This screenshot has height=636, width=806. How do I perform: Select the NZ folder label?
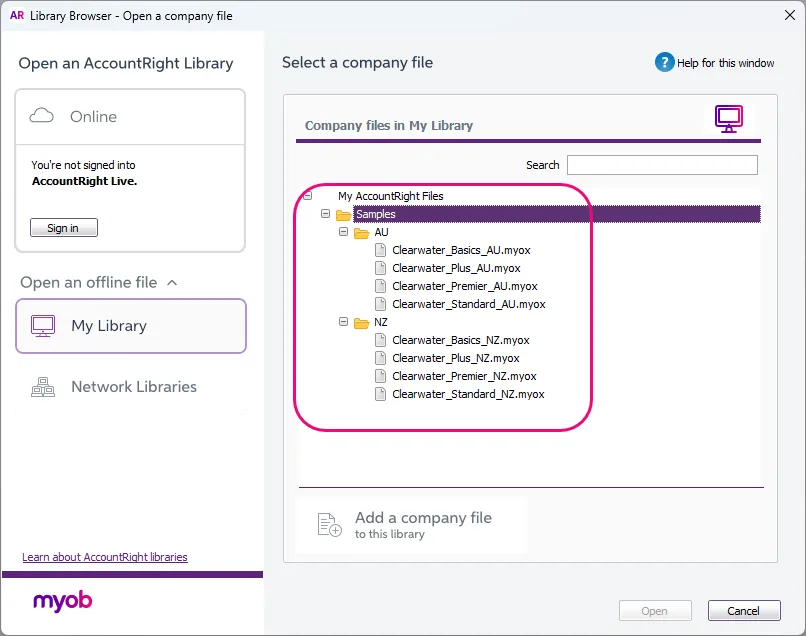pyautogui.click(x=381, y=322)
